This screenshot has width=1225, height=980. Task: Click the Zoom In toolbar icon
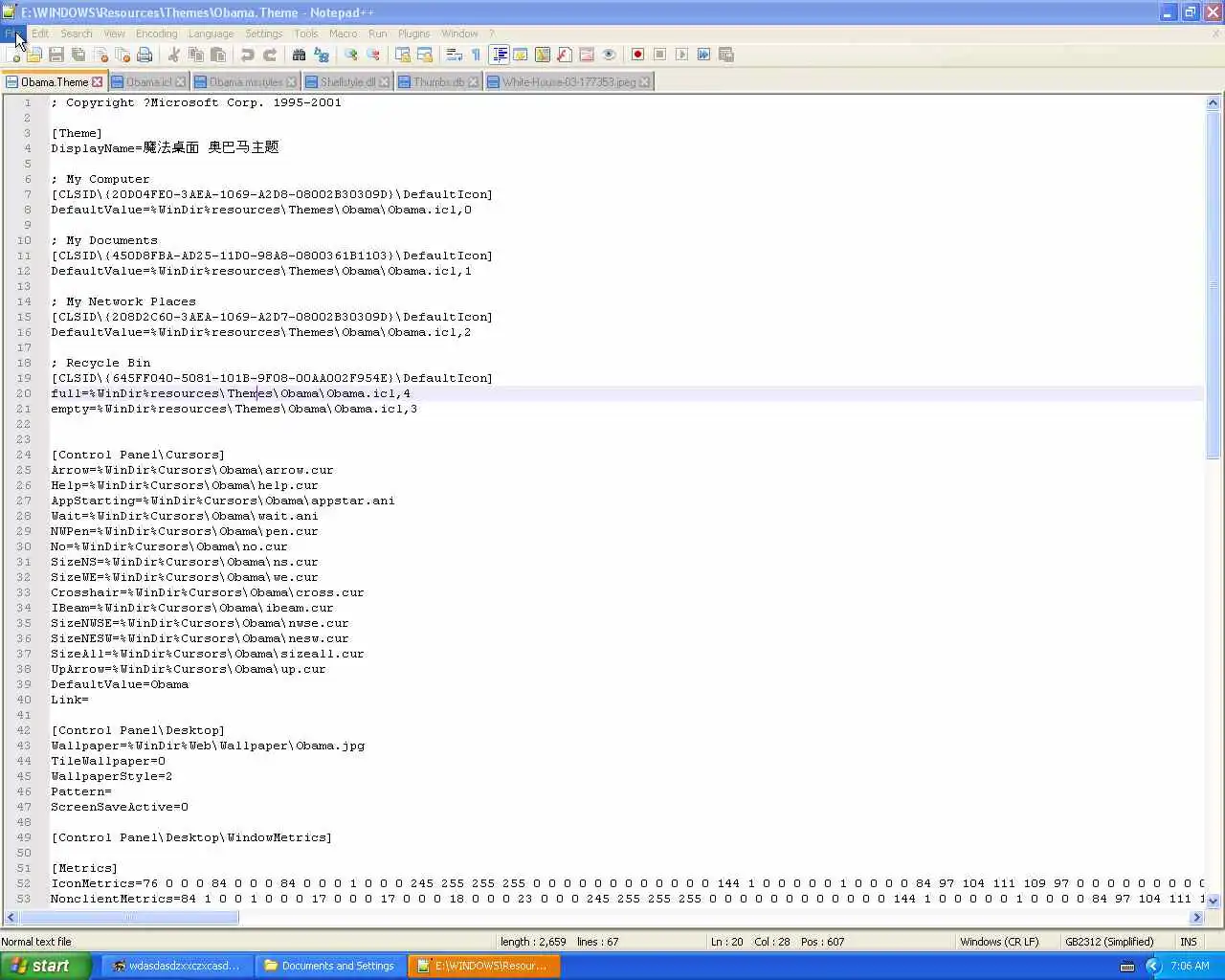[x=351, y=55]
